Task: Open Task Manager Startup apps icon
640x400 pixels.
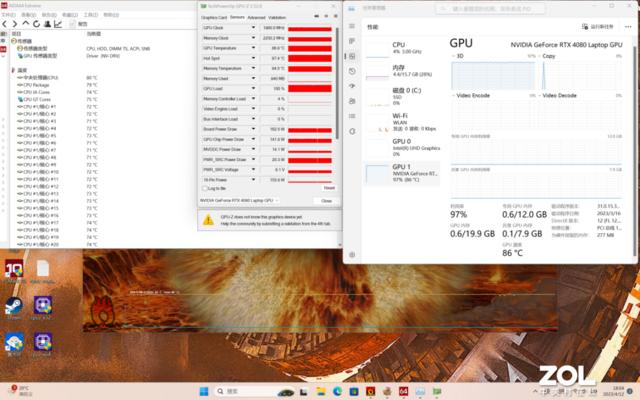Action: click(352, 86)
